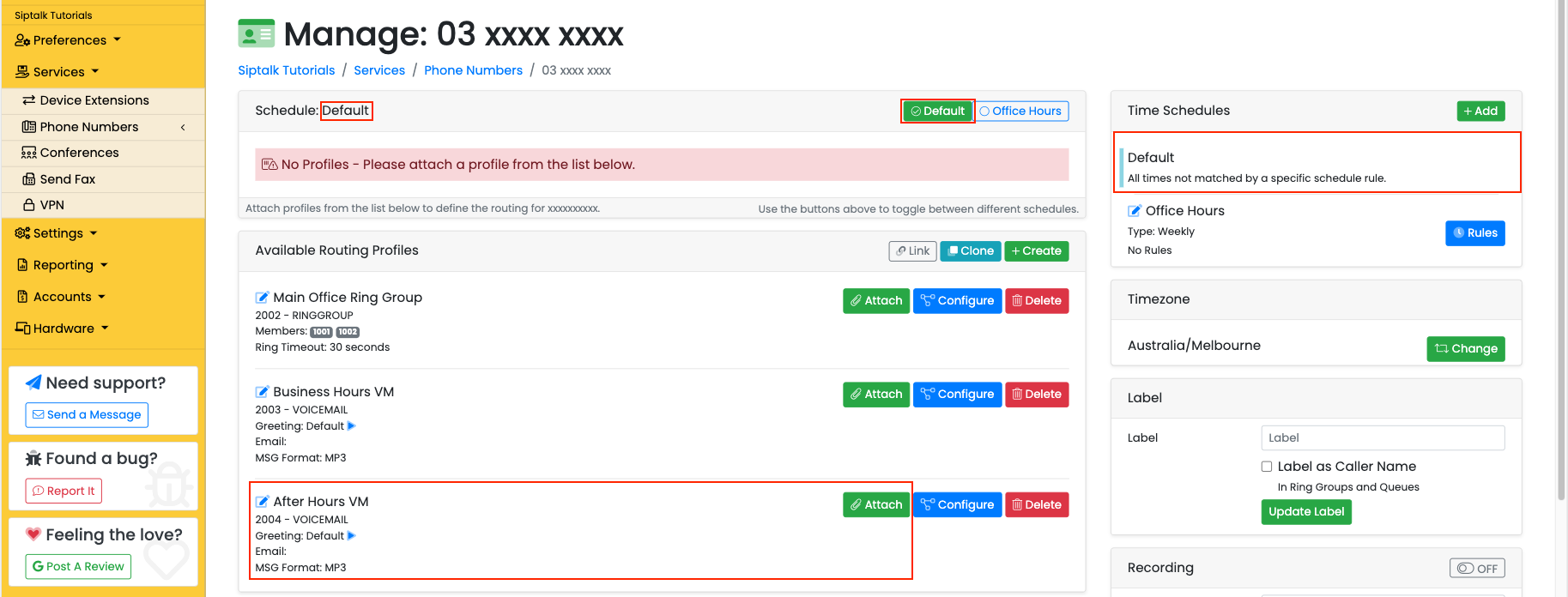Attach the Business Hours VM profile

coord(876,394)
